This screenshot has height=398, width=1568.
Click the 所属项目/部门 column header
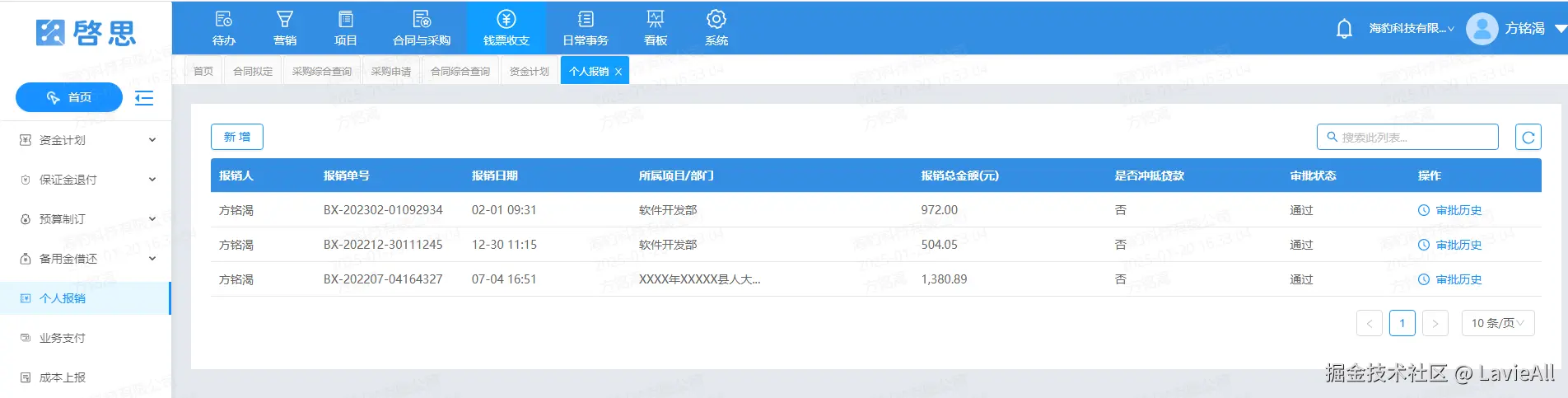(677, 176)
